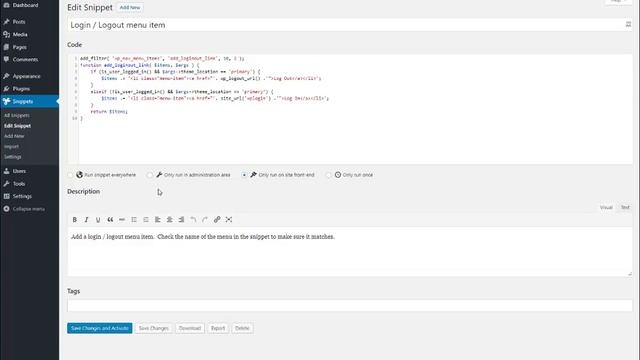Open the Plugins menu
The height and width of the screenshot is (360, 640).
[x=21, y=89]
